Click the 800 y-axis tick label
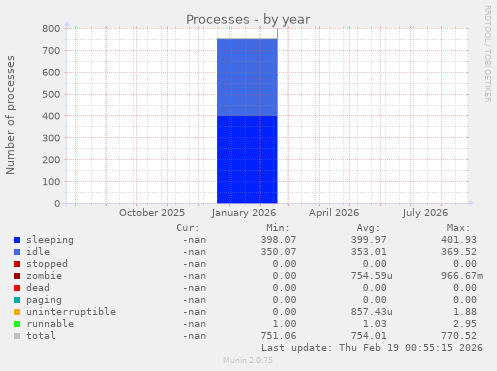Viewport: 497px width, 371px height. tap(51, 29)
